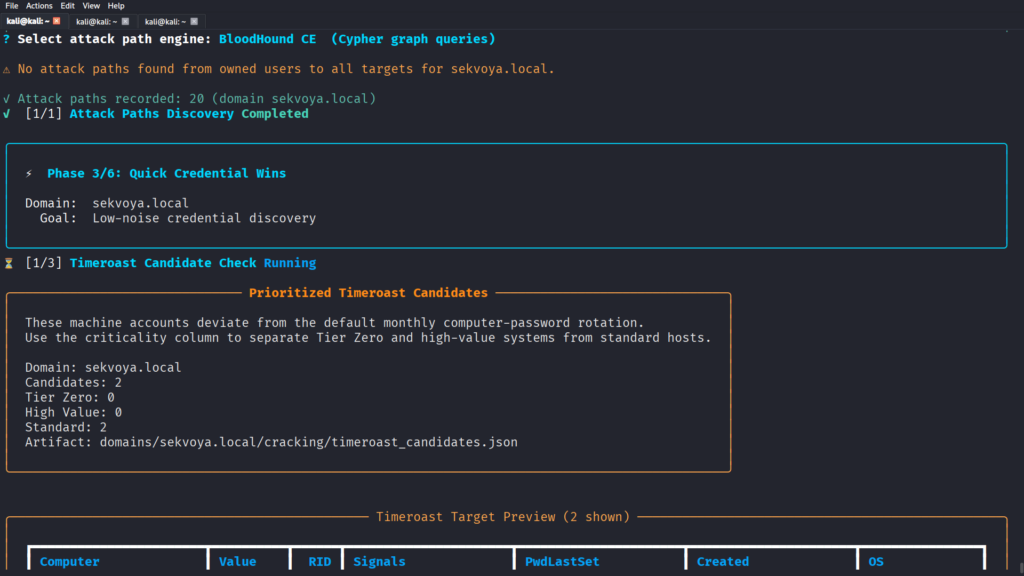1024x576 pixels.
Task: Open the Actions menu
Action: point(39,6)
